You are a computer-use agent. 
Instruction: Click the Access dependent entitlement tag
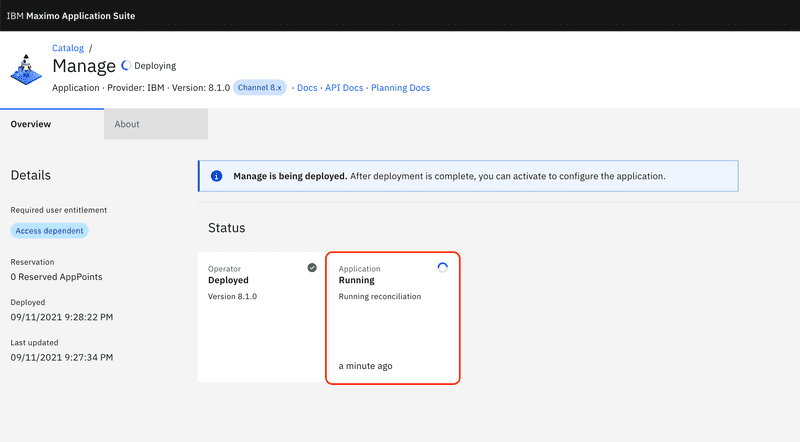point(49,231)
